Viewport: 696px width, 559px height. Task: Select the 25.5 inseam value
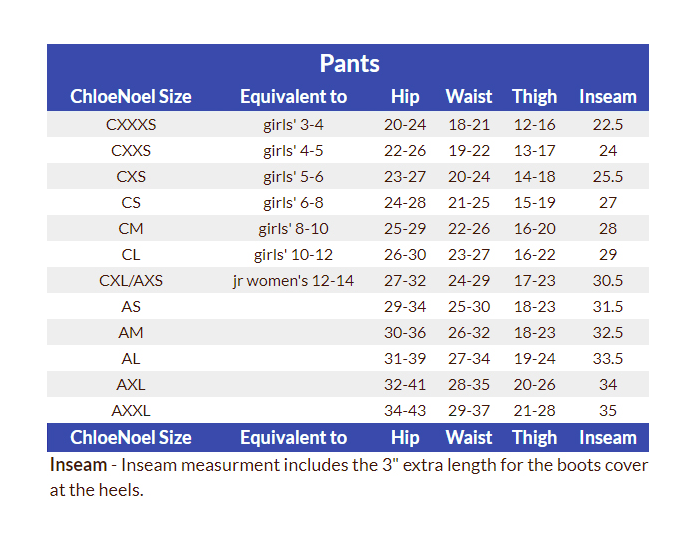607,177
